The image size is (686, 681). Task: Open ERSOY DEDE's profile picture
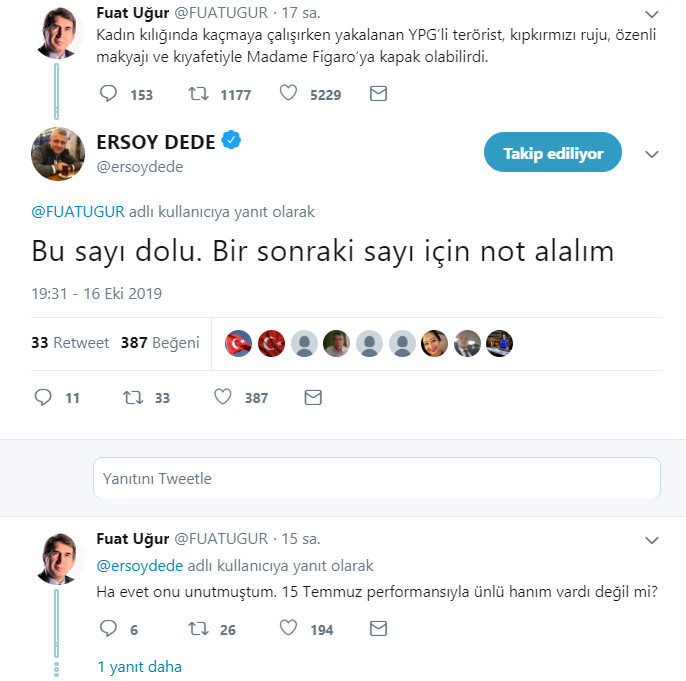click(x=58, y=154)
